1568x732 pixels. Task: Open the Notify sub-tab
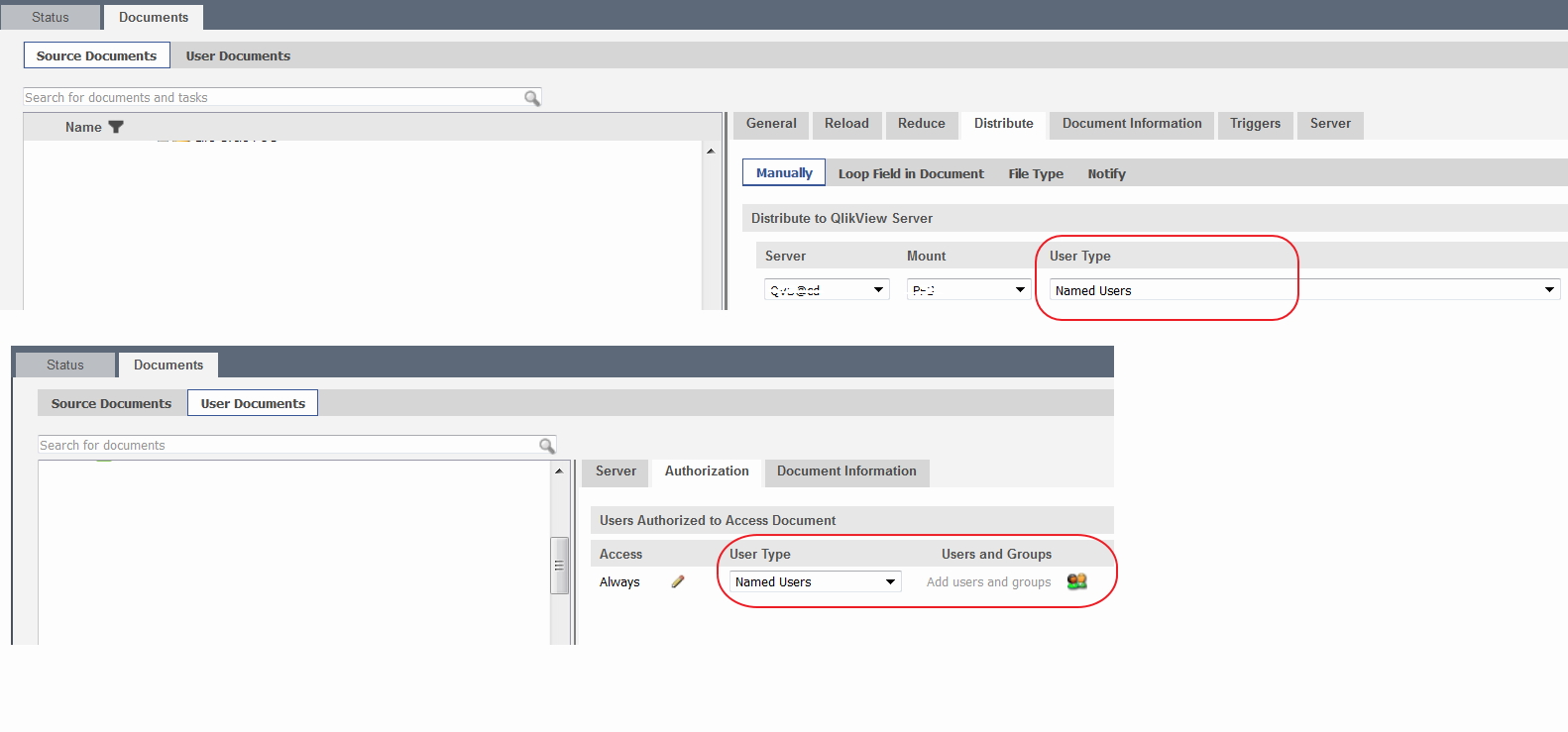click(x=1106, y=173)
